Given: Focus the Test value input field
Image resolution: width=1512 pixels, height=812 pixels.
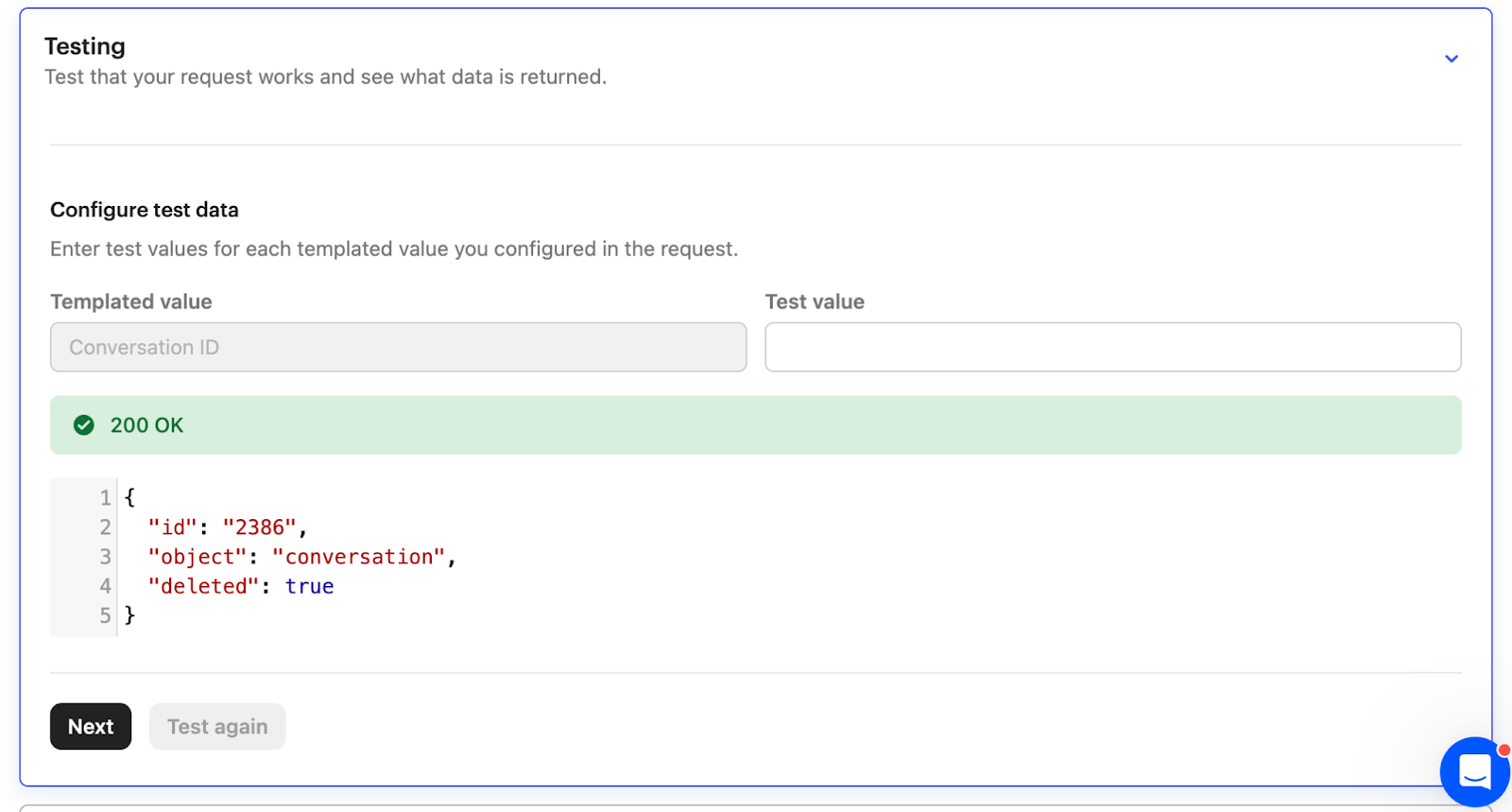Looking at the screenshot, I should coord(1112,347).
